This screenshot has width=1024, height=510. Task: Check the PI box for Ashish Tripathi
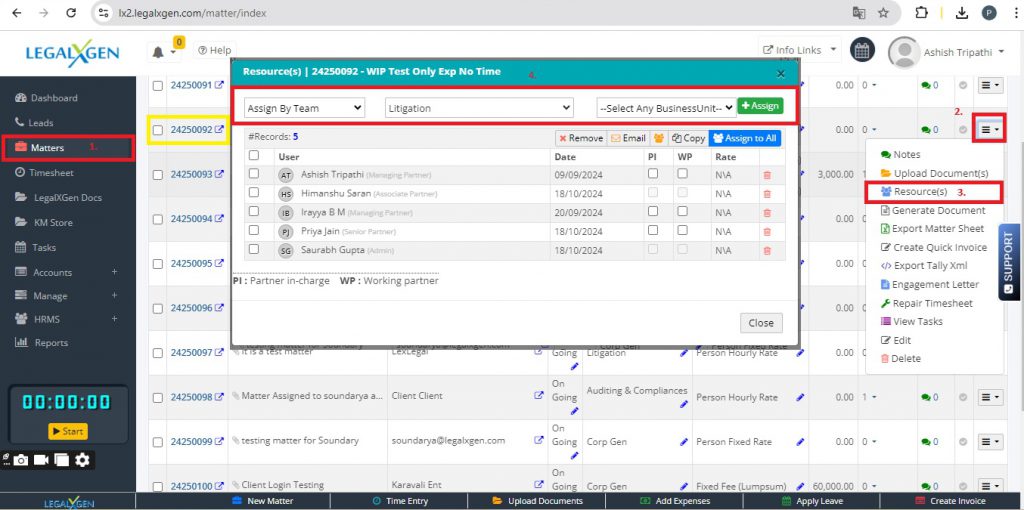[653, 174]
